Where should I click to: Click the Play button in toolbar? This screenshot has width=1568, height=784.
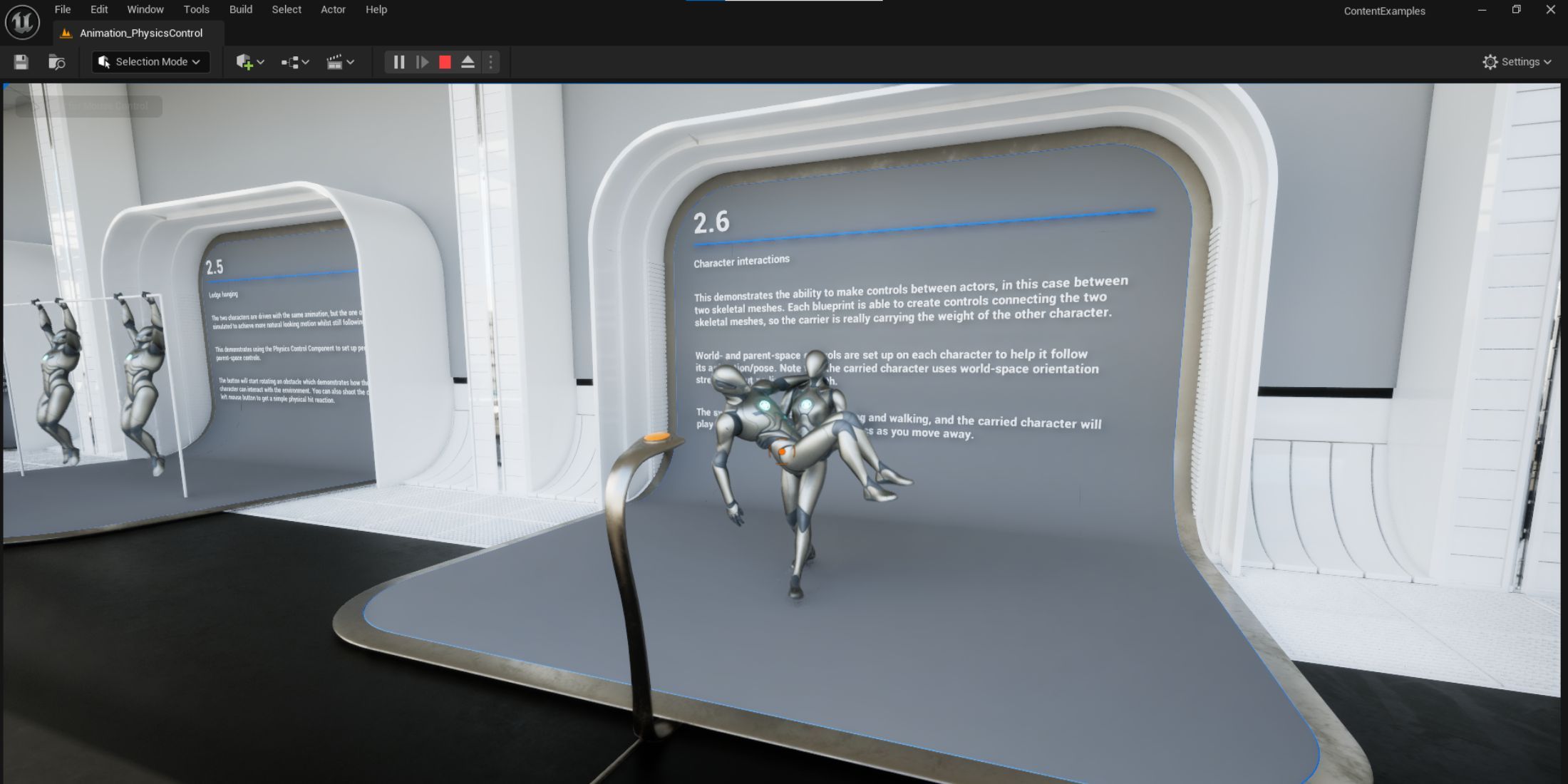pos(421,62)
